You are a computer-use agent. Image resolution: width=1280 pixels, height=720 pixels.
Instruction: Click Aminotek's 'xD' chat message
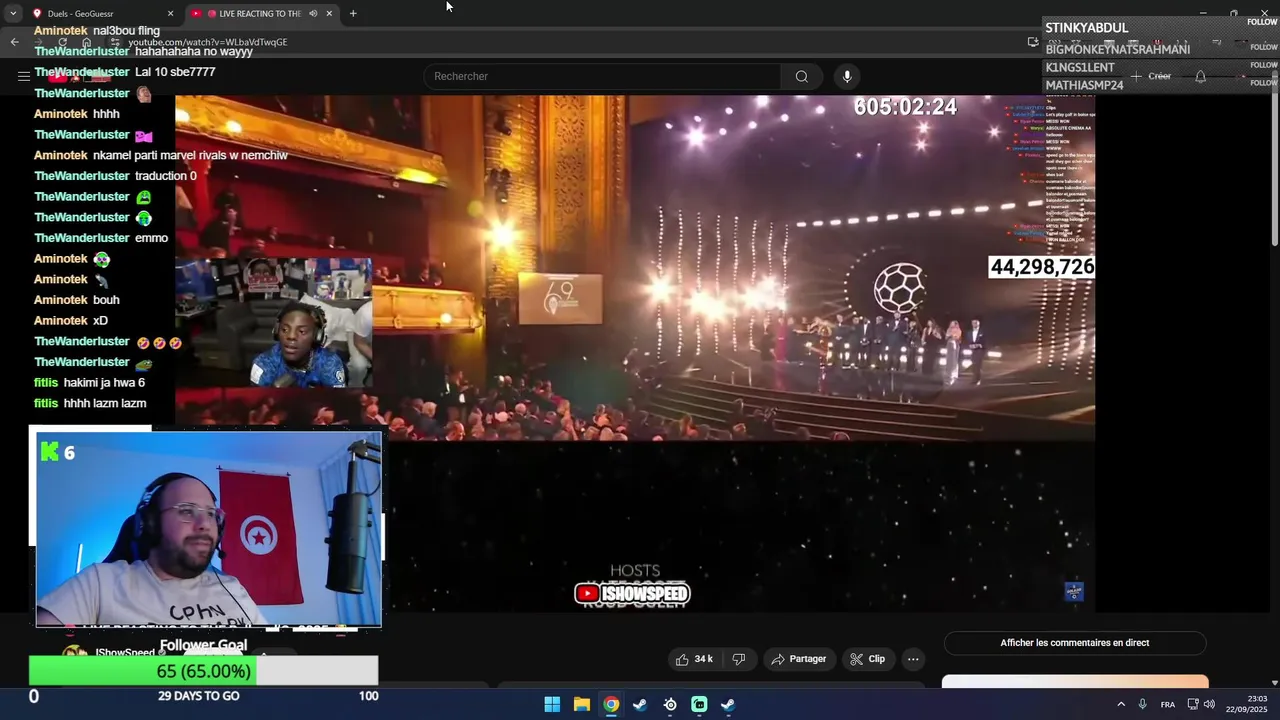point(100,321)
